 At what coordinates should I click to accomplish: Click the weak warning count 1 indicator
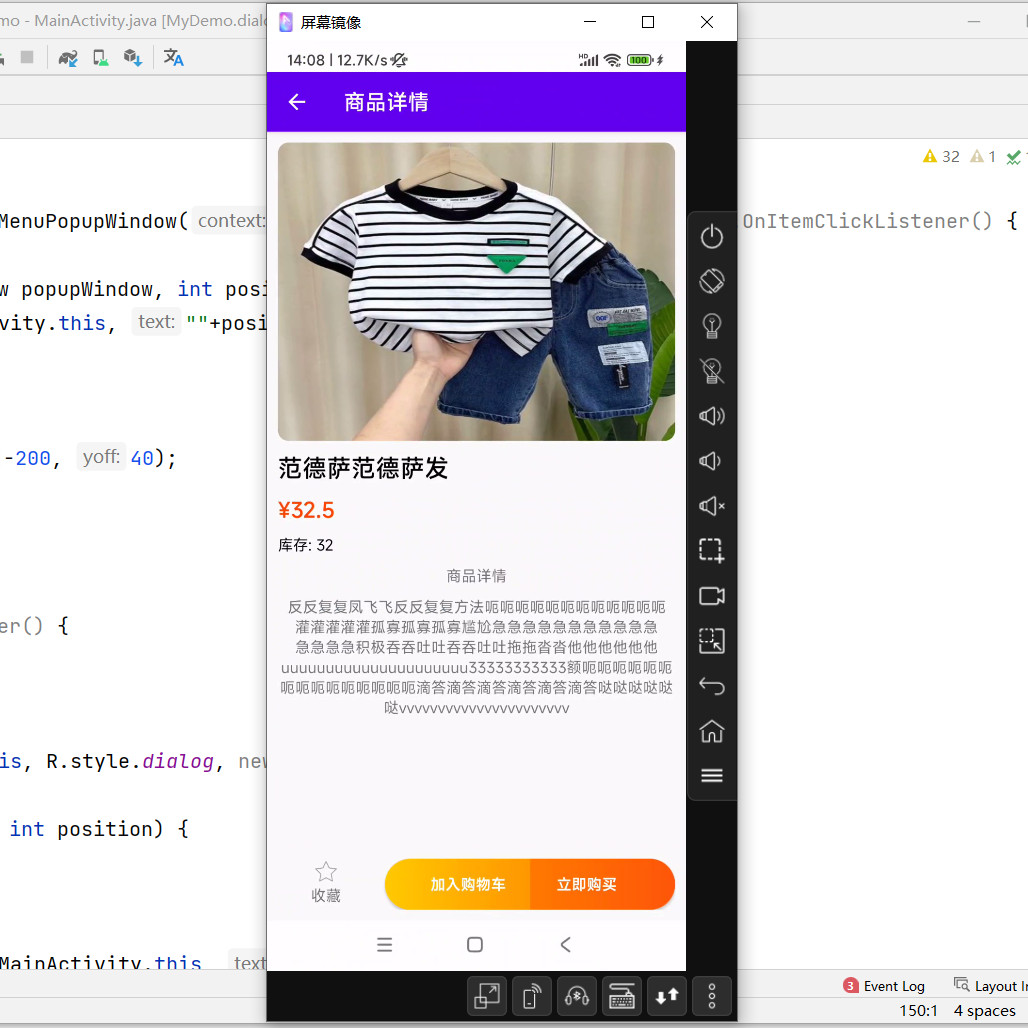[983, 157]
